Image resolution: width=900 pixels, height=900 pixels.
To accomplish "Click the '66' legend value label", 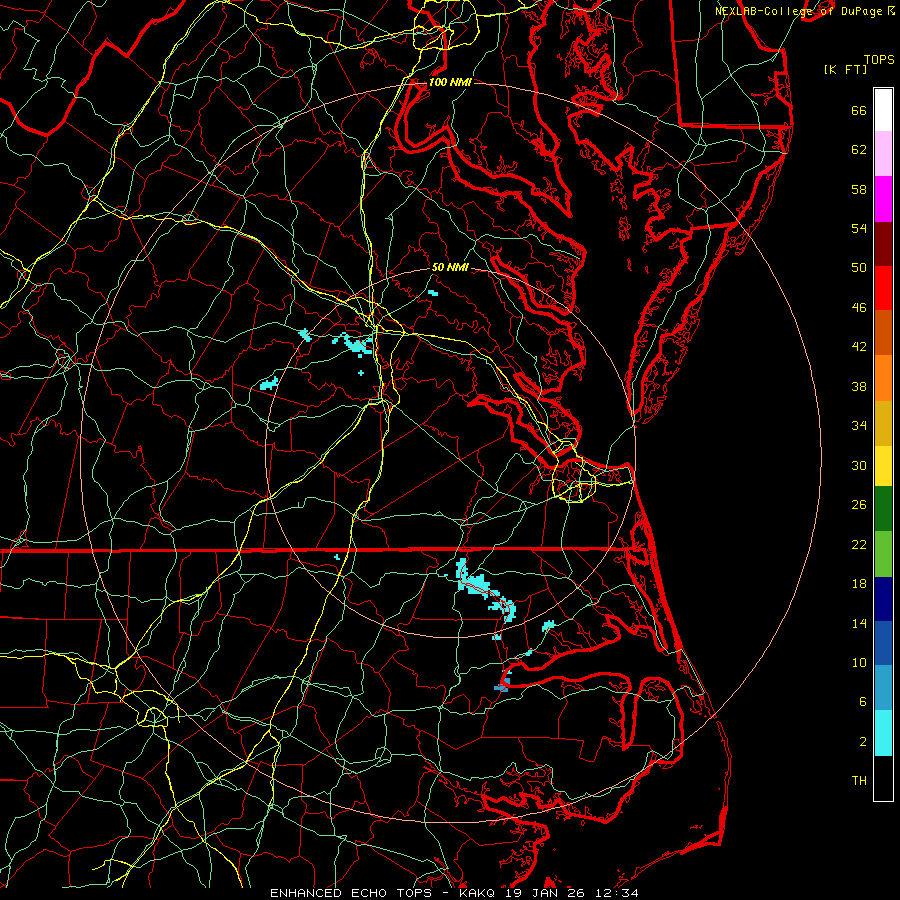I will pyautogui.click(x=859, y=110).
